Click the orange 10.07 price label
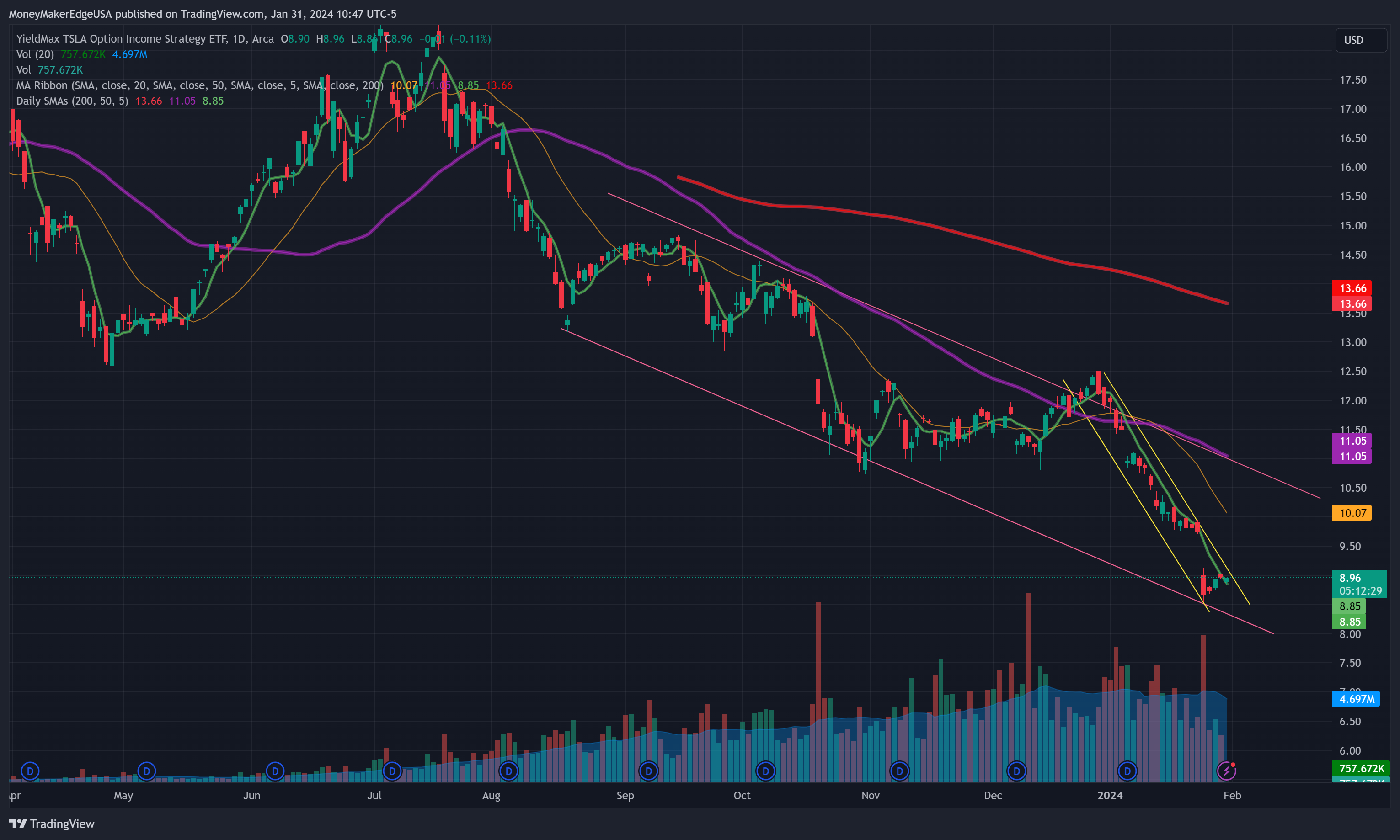This screenshot has height=840, width=1400. 1352,513
